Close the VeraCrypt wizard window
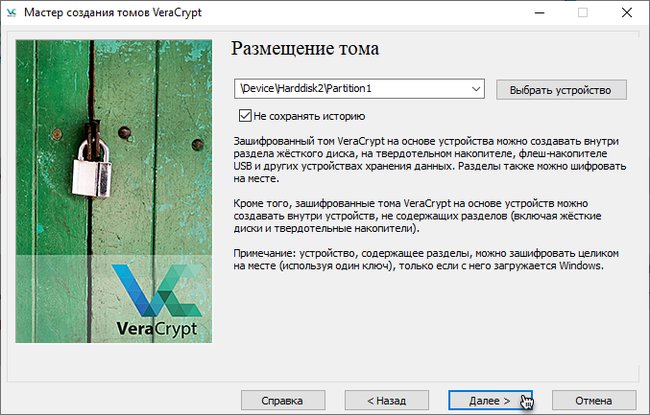Viewport: 650px width, 415px height. pos(627,12)
